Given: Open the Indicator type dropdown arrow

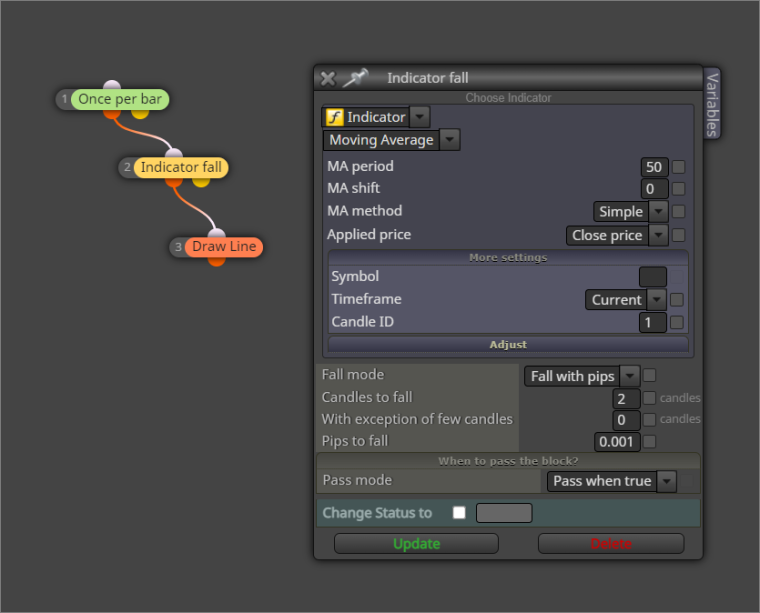Looking at the screenshot, I should (x=420, y=117).
